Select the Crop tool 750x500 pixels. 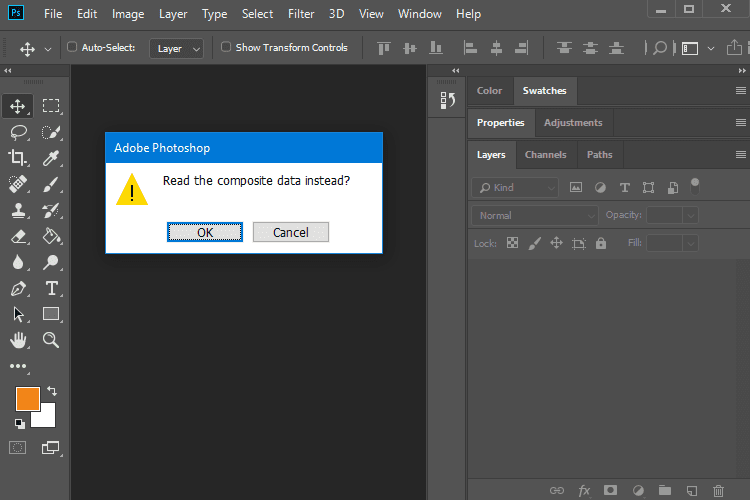coord(18,158)
